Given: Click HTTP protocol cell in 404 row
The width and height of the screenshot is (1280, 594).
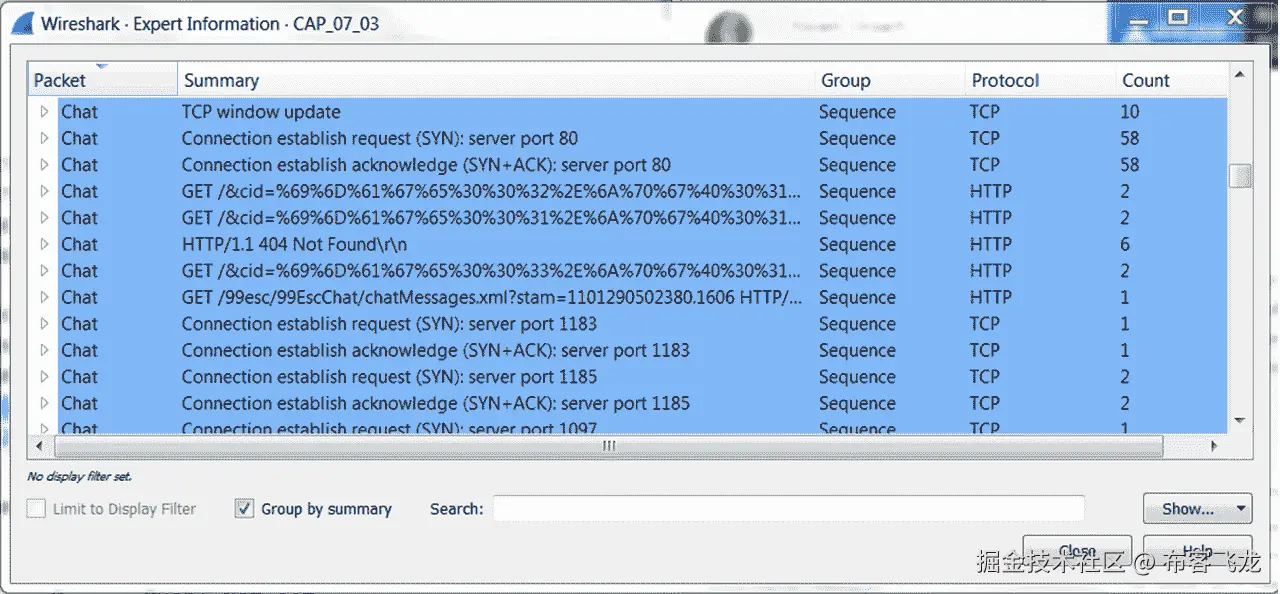Looking at the screenshot, I should (x=990, y=244).
